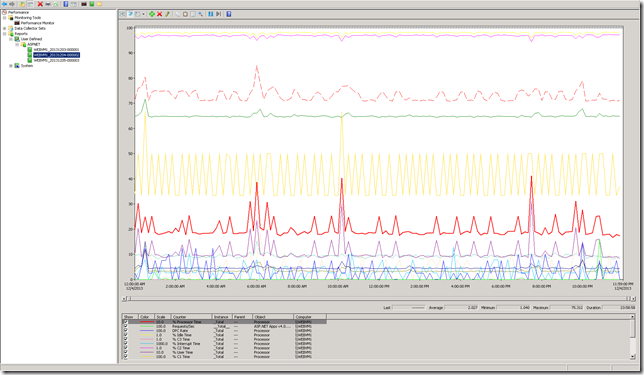Collapse the User Defined node
Viewport: 644px width, 375px height.
click(11, 39)
